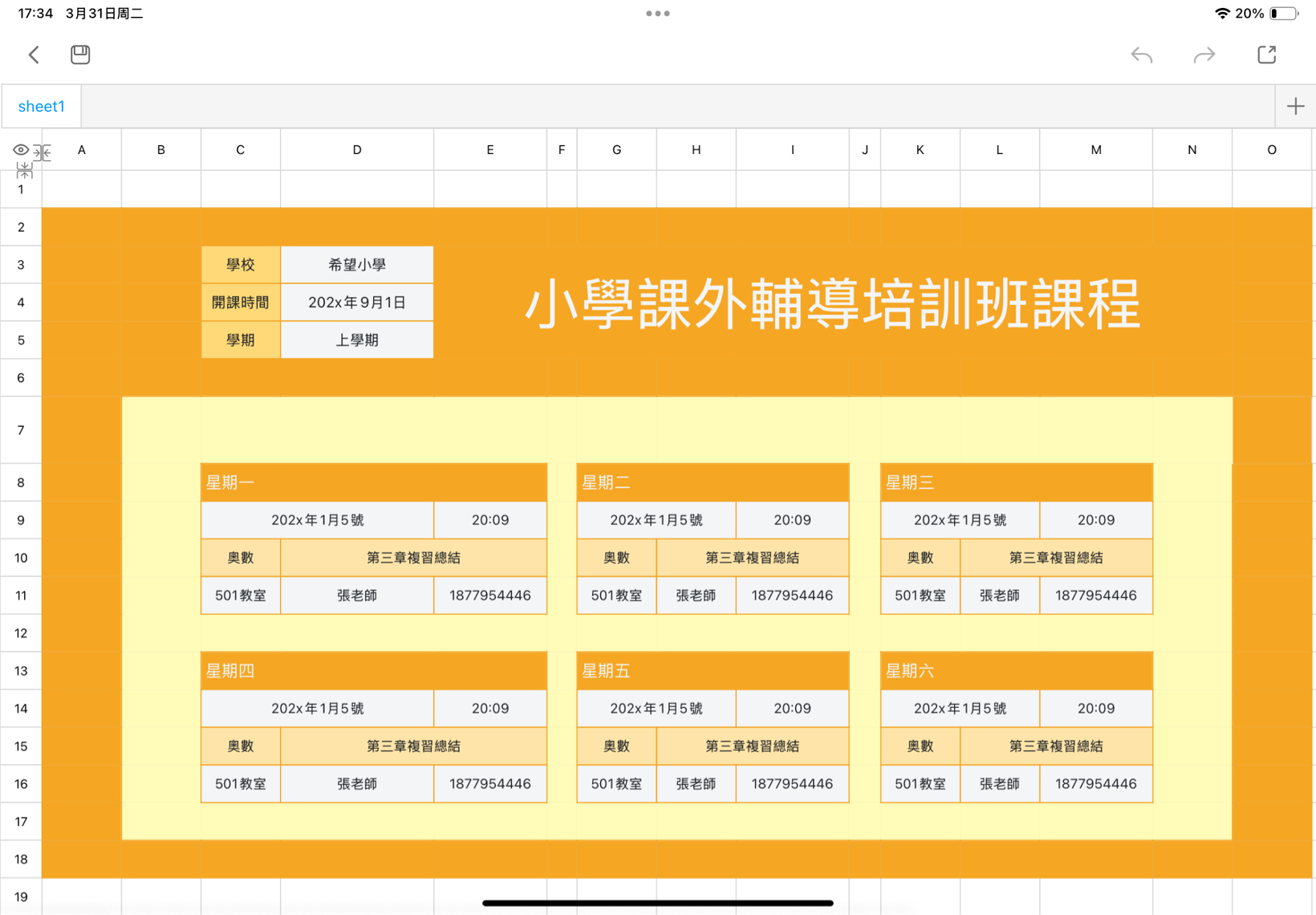Click the undo arrow icon

pyautogui.click(x=1141, y=55)
